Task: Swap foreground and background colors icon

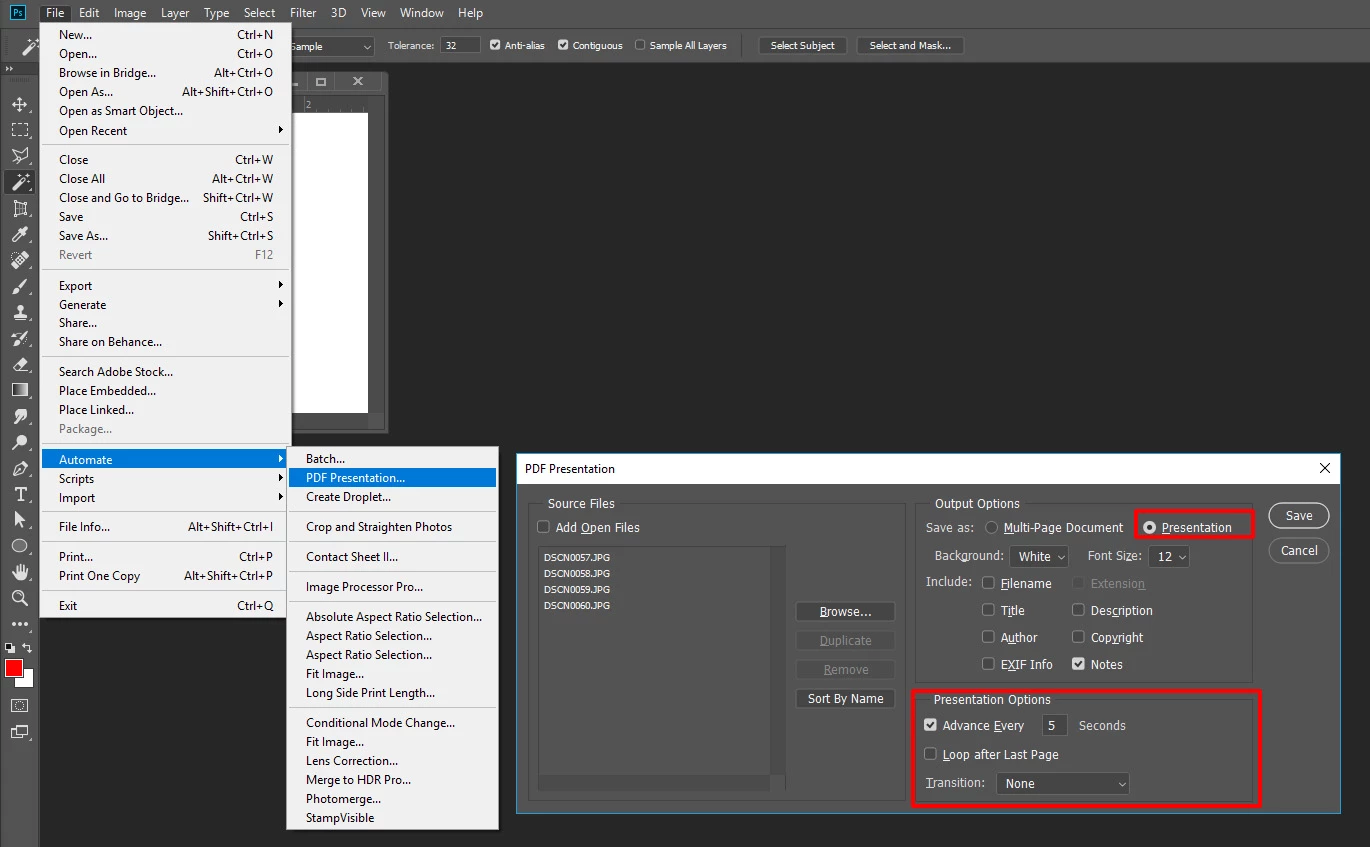Action: (x=28, y=648)
